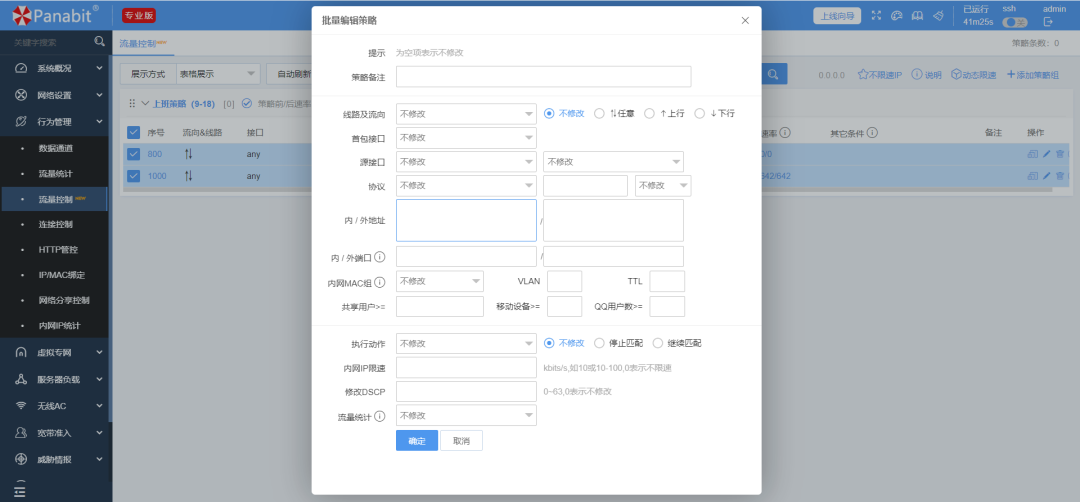The height and width of the screenshot is (502, 1080).
Task: Click into the 策略备注 input field
Action: click(543, 77)
